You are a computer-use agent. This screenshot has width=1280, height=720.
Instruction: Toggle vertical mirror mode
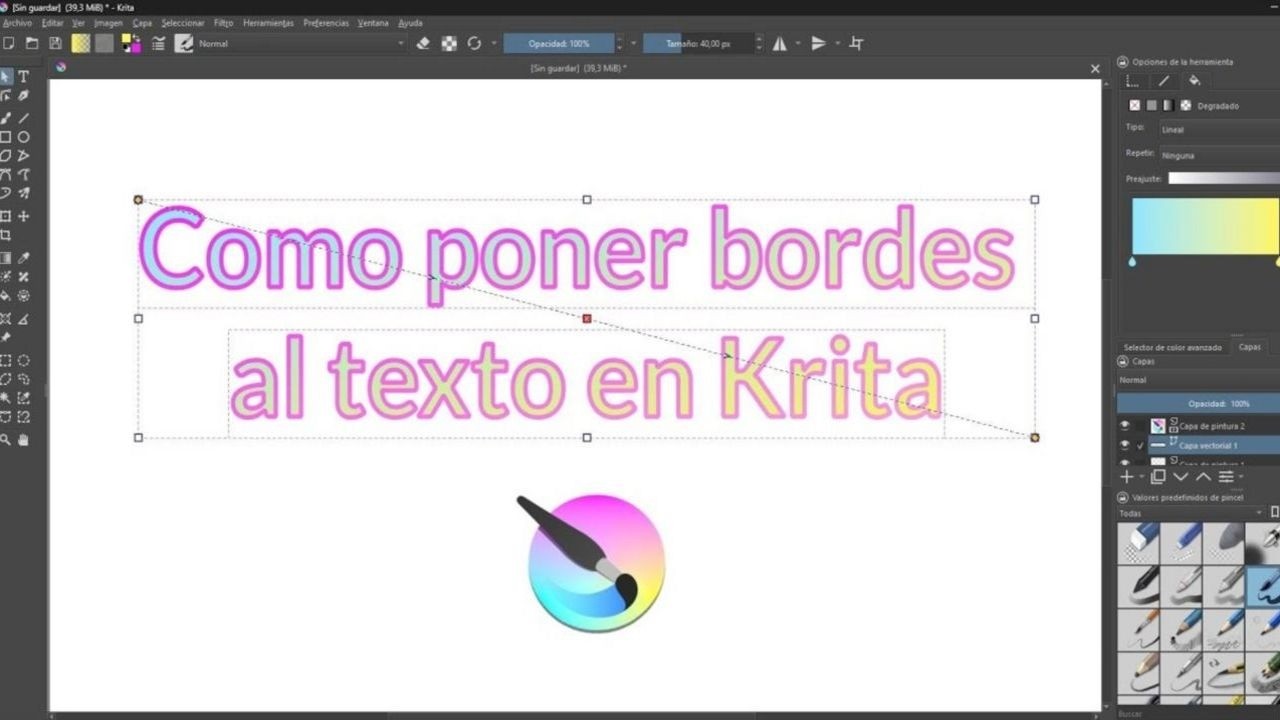point(819,43)
